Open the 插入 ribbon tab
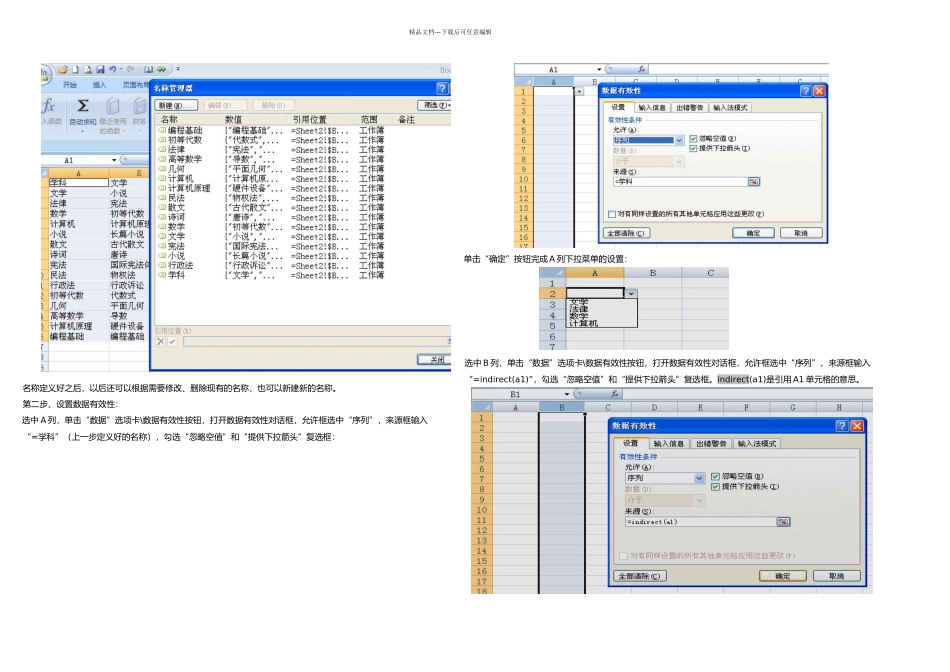The image size is (950, 672). [99, 85]
